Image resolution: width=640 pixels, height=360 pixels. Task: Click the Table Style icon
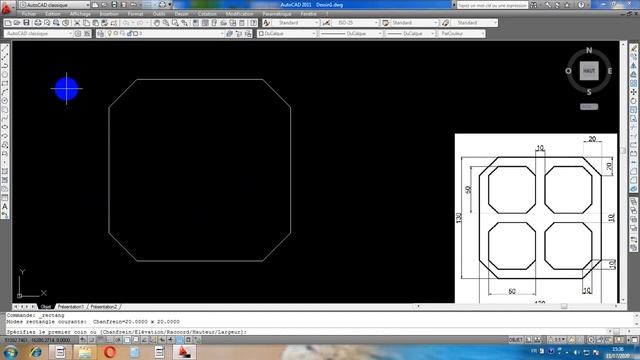click(385, 23)
